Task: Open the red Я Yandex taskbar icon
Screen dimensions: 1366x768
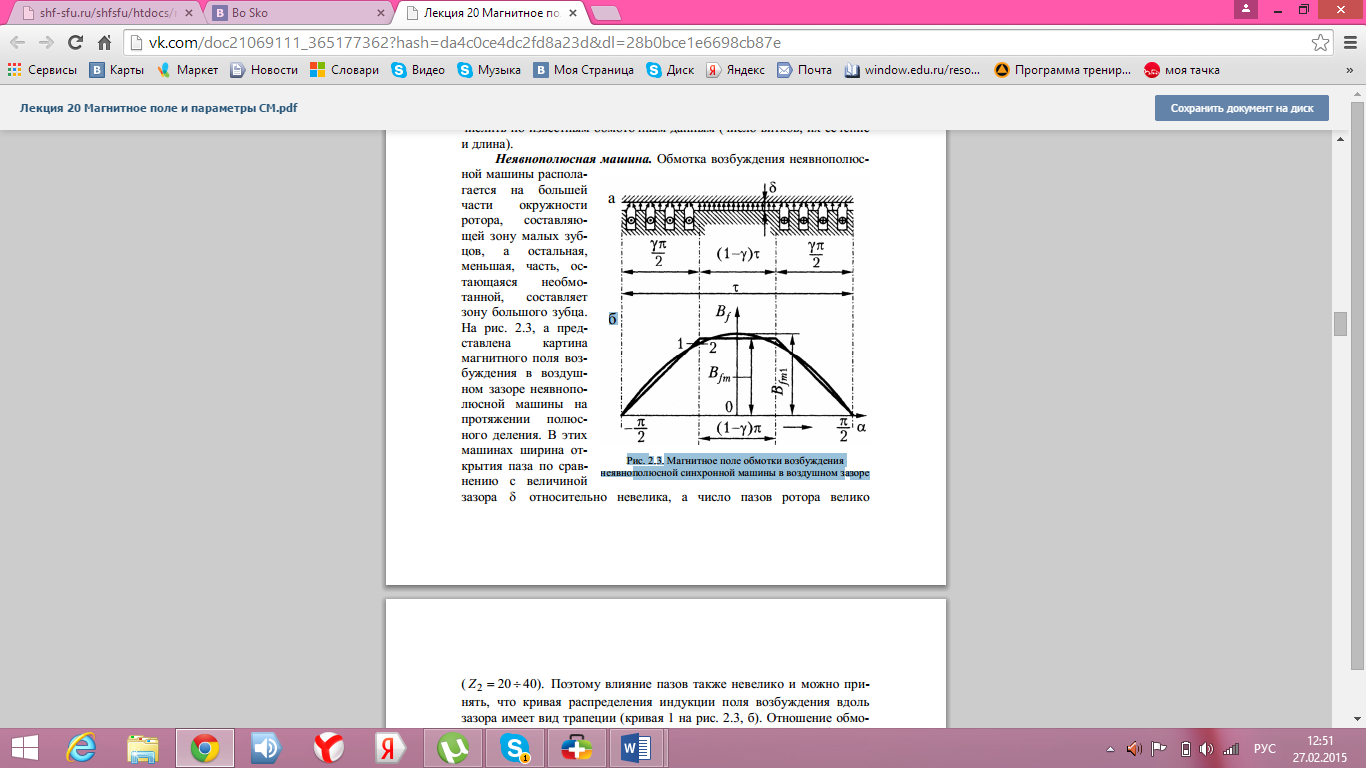Action: pos(391,748)
